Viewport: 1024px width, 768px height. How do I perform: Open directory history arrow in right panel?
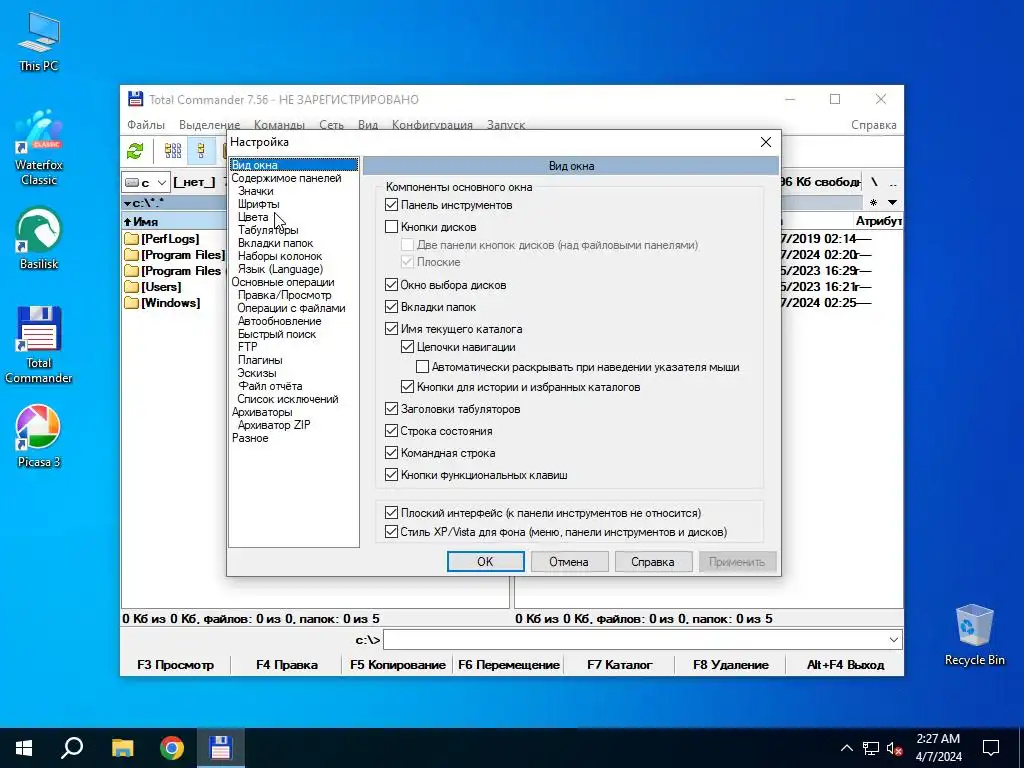(x=892, y=202)
